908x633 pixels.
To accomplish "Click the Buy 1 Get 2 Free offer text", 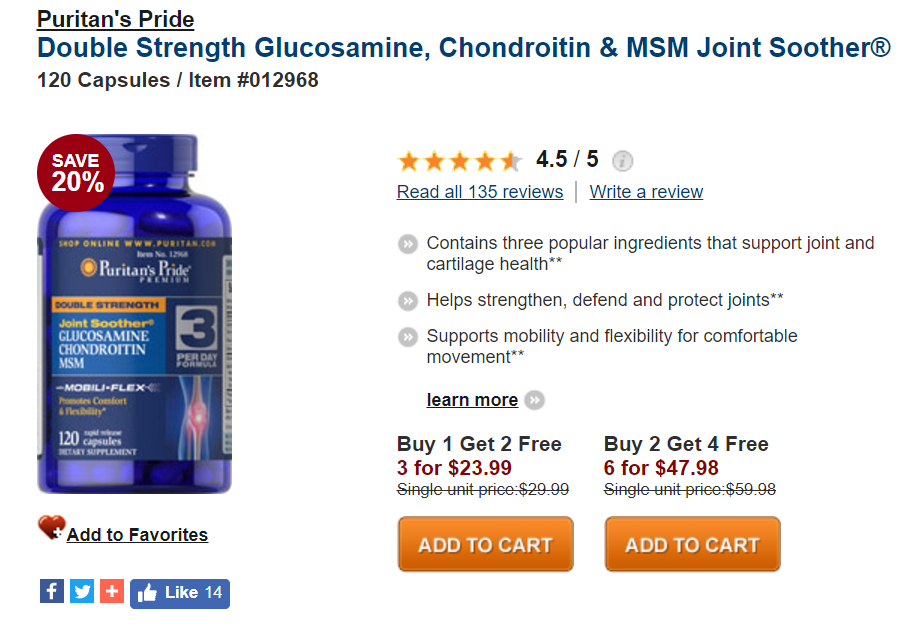I will click(x=479, y=444).
